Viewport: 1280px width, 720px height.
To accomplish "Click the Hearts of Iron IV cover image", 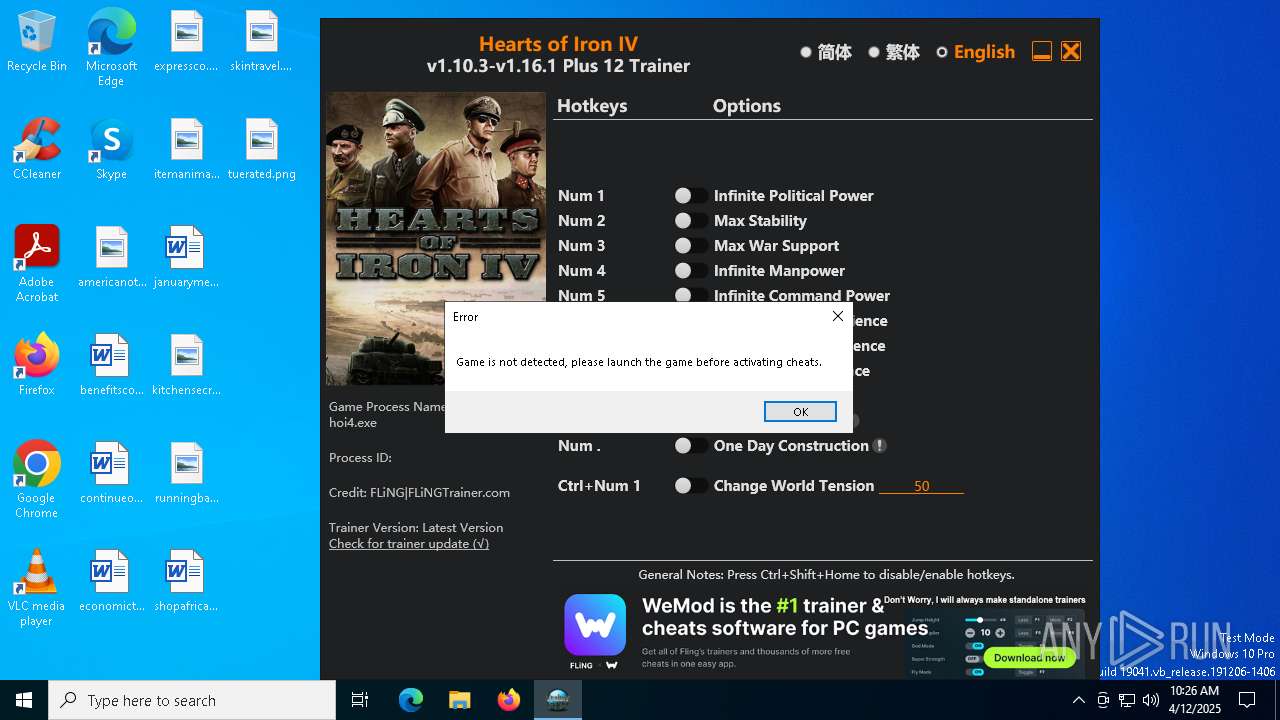I will pyautogui.click(x=436, y=238).
